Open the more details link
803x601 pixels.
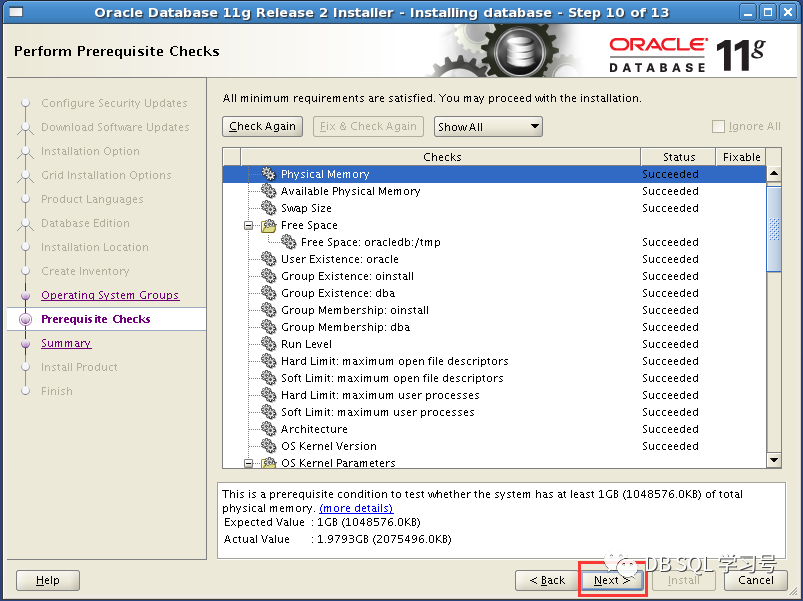[x=356, y=508]
